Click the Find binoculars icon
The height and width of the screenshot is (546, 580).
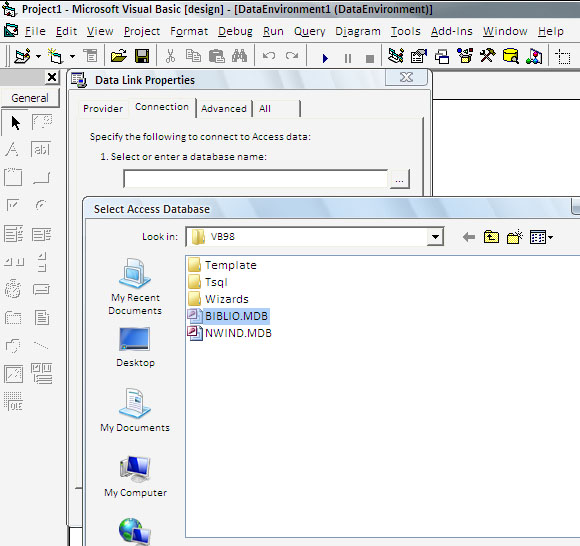point(239,56)
